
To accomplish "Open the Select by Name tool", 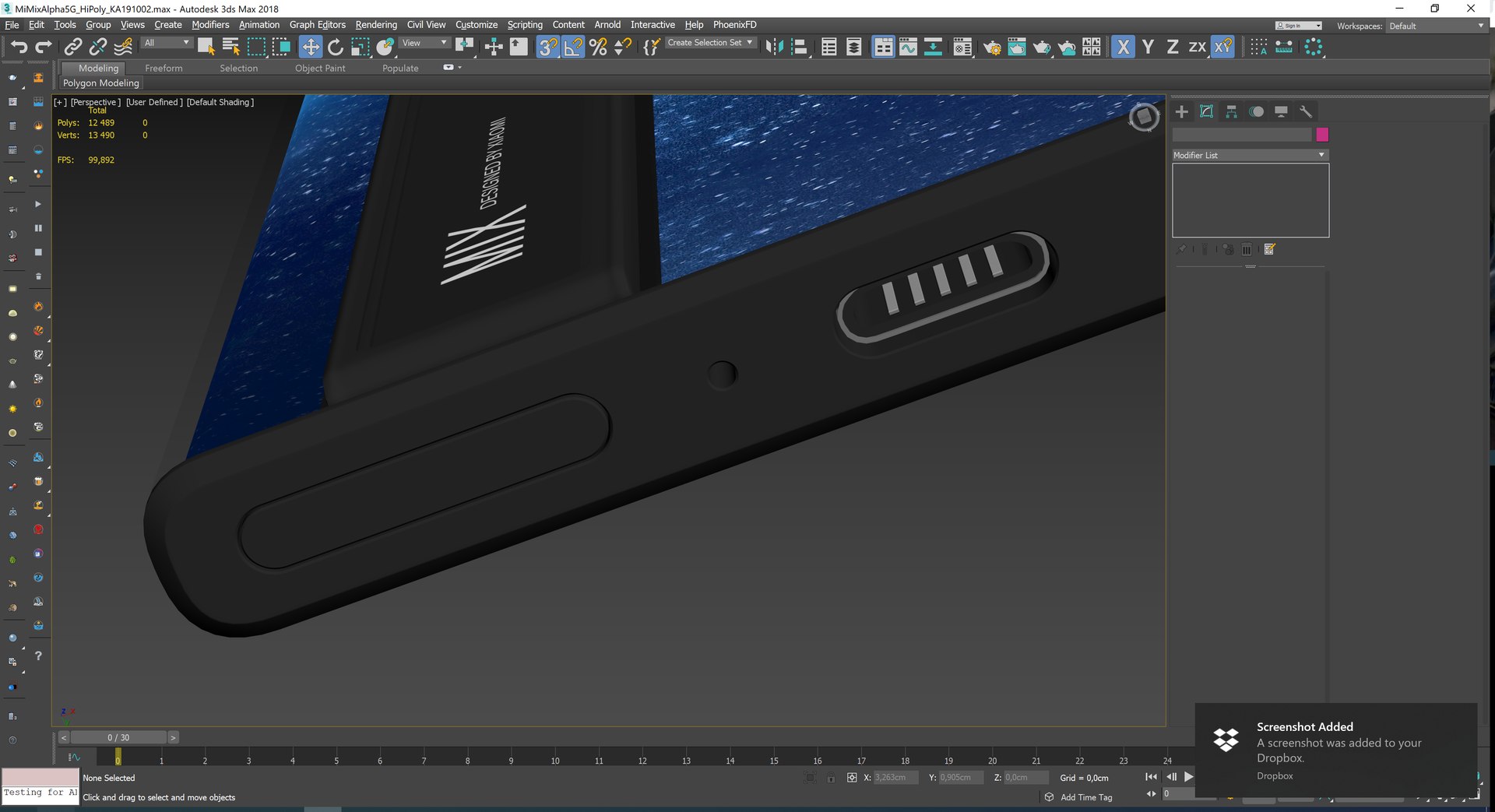I will point(231,47).
